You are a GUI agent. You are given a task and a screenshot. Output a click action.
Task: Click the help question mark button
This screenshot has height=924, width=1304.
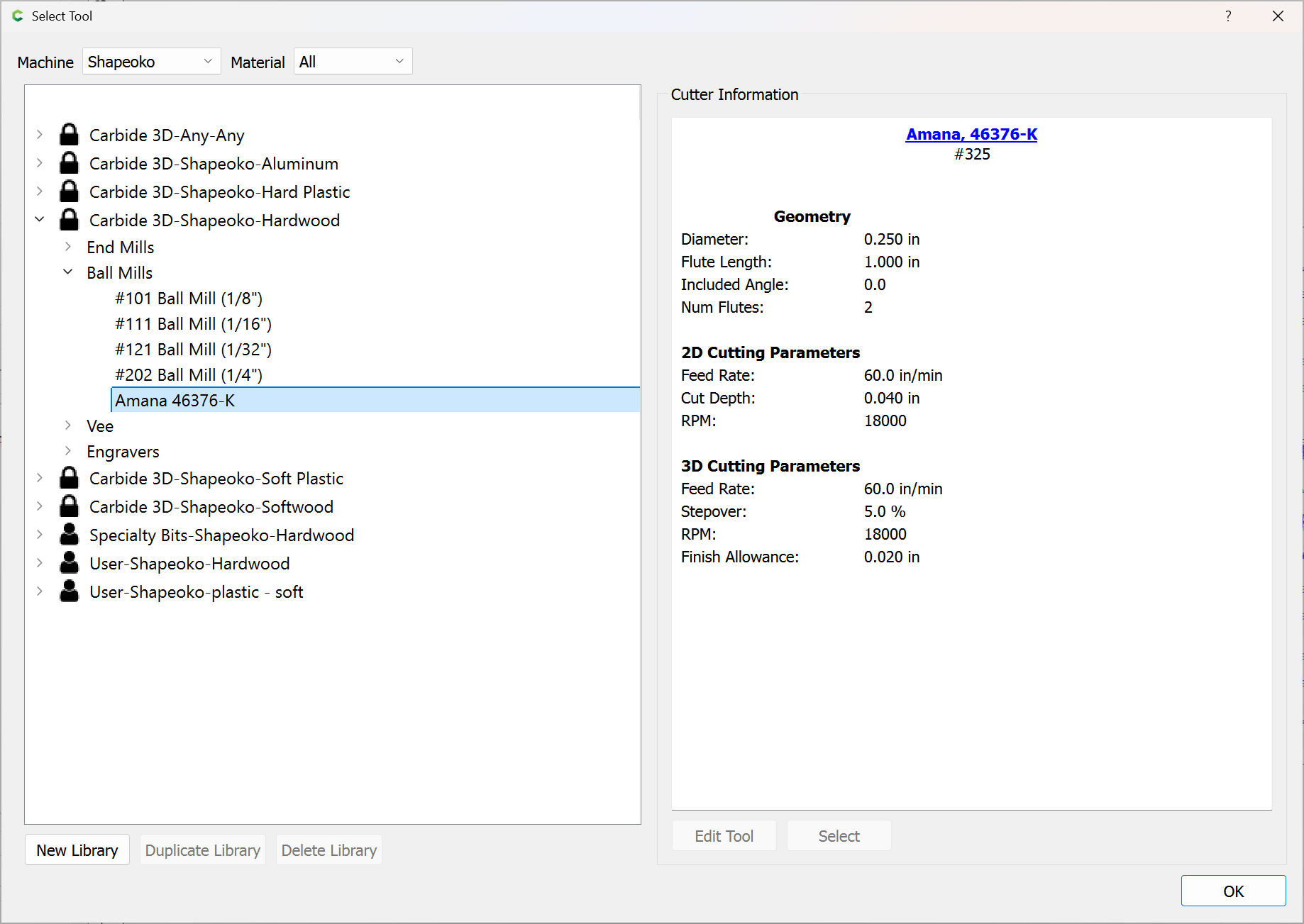click(1228, 16)
